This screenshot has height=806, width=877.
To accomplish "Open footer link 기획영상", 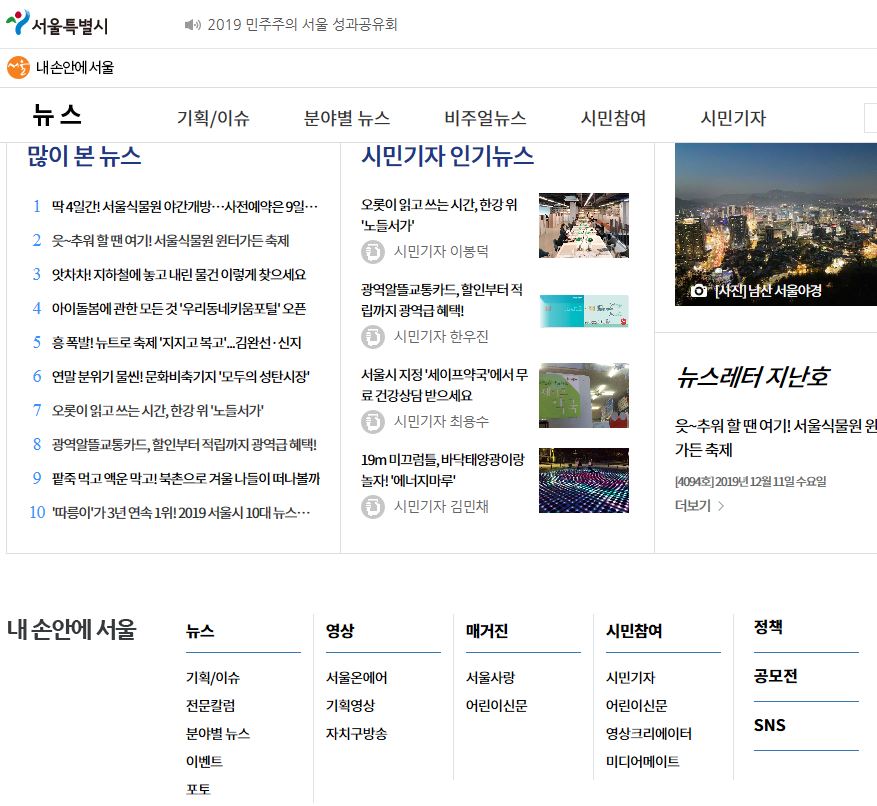I will [x=350, y=706].
